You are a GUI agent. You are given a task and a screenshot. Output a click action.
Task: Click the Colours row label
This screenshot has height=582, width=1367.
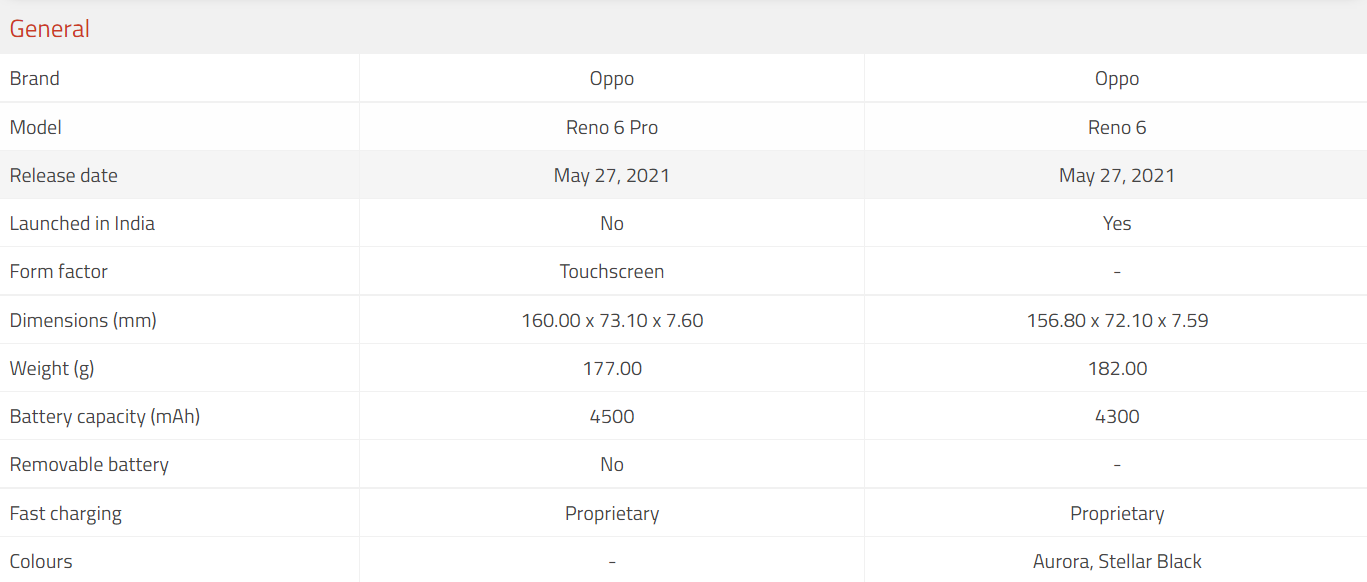point(41,561)
